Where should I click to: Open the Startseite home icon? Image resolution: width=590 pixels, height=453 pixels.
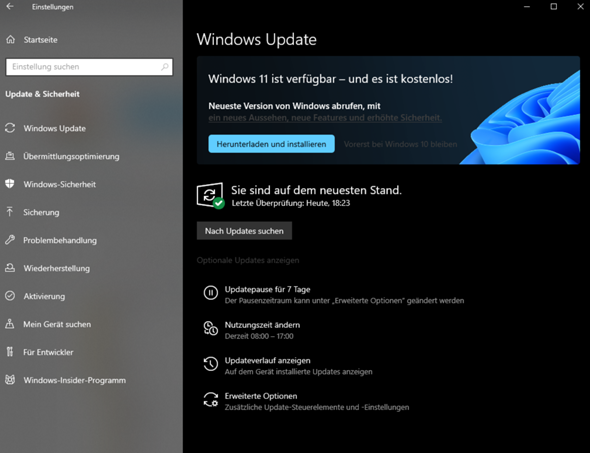11,39
